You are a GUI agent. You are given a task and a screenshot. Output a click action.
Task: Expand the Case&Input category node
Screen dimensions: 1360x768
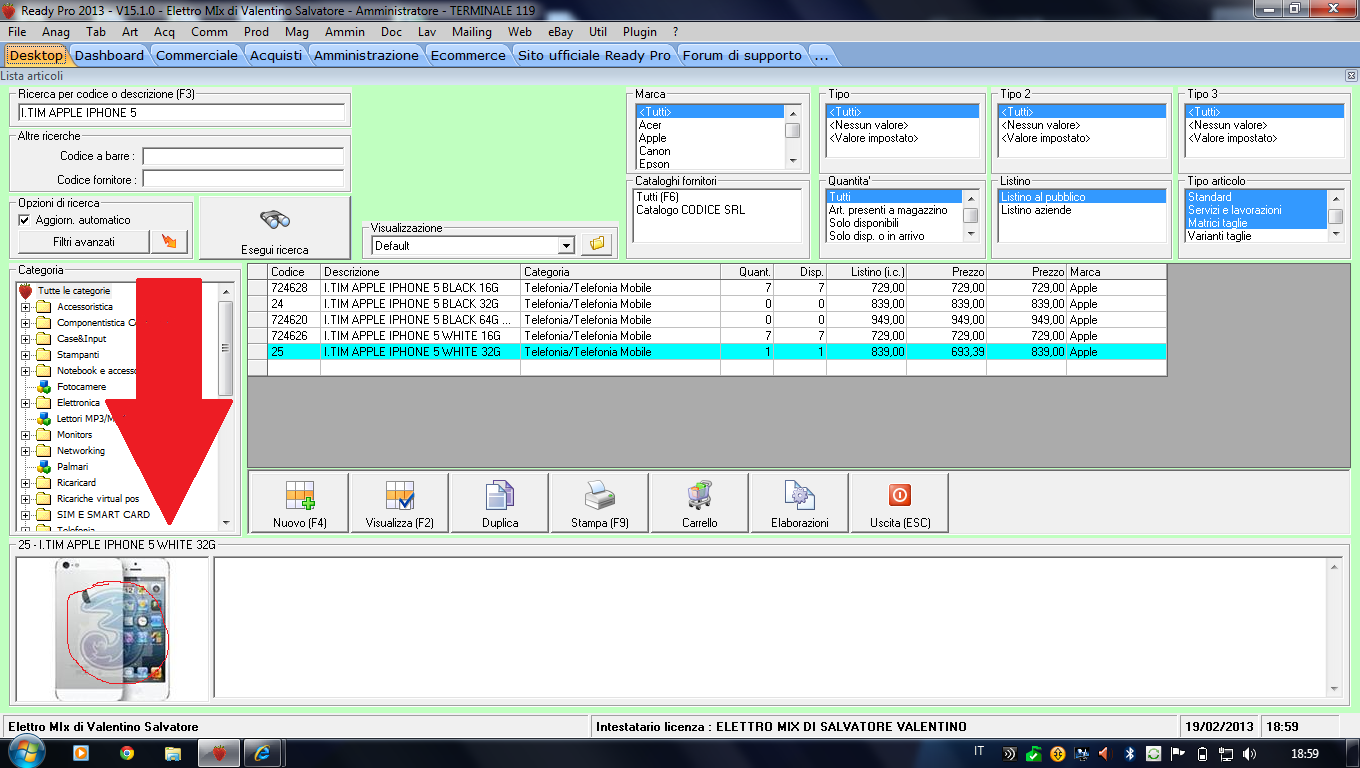point(26,339)
